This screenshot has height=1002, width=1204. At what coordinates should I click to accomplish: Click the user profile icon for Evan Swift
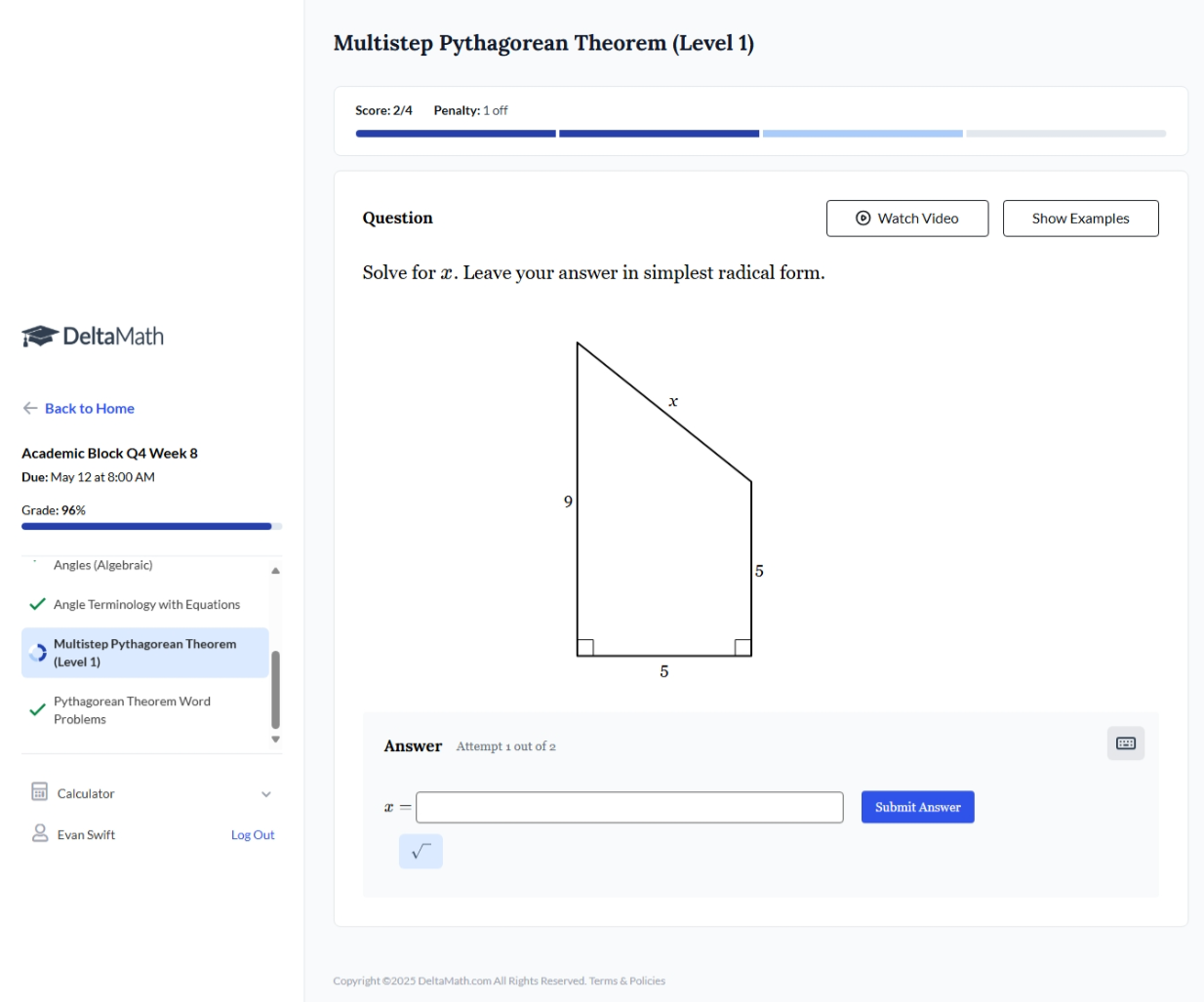tap(40, 833)
